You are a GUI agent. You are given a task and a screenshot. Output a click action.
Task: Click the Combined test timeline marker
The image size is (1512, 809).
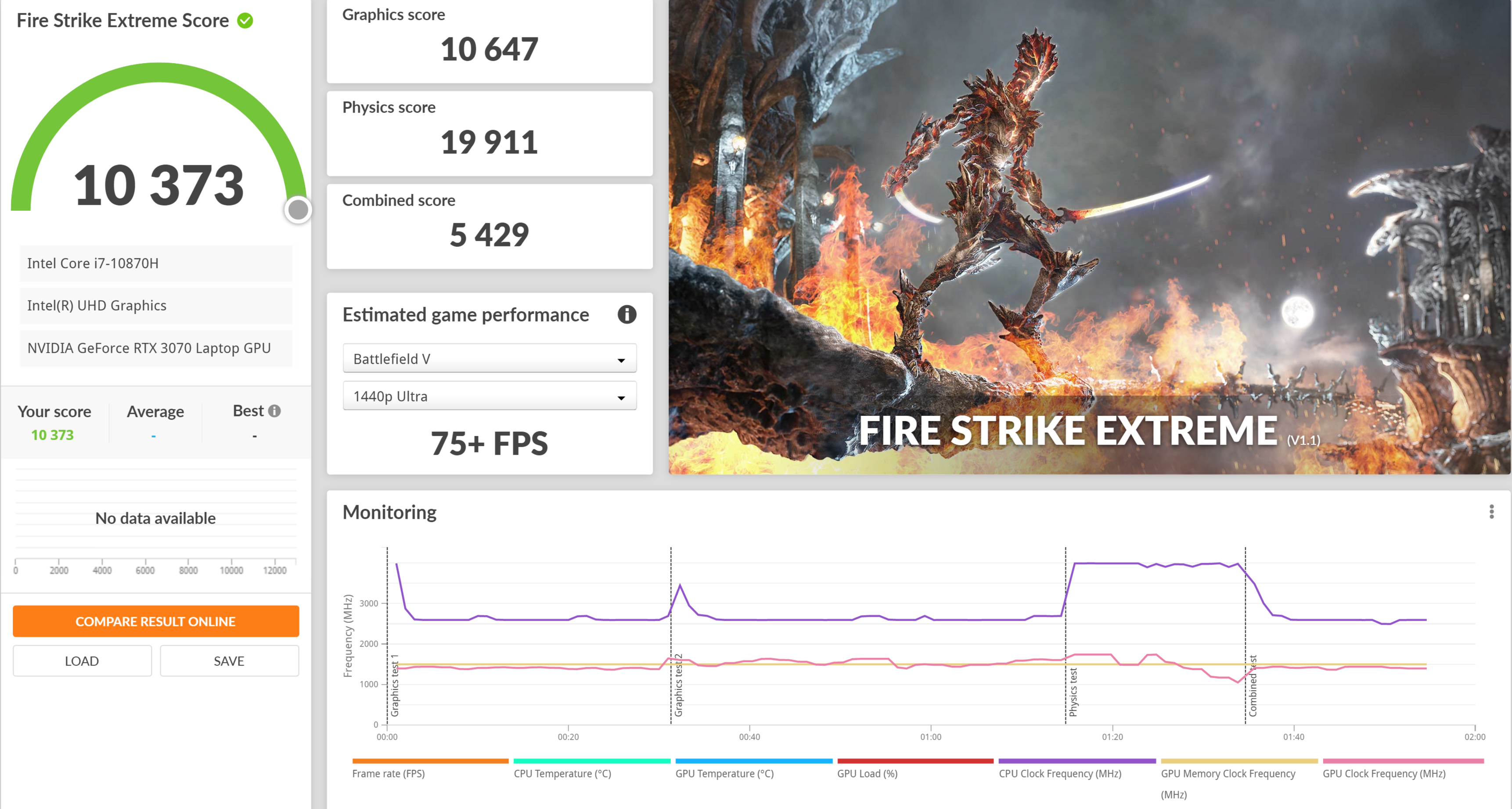coord(1253,686)
